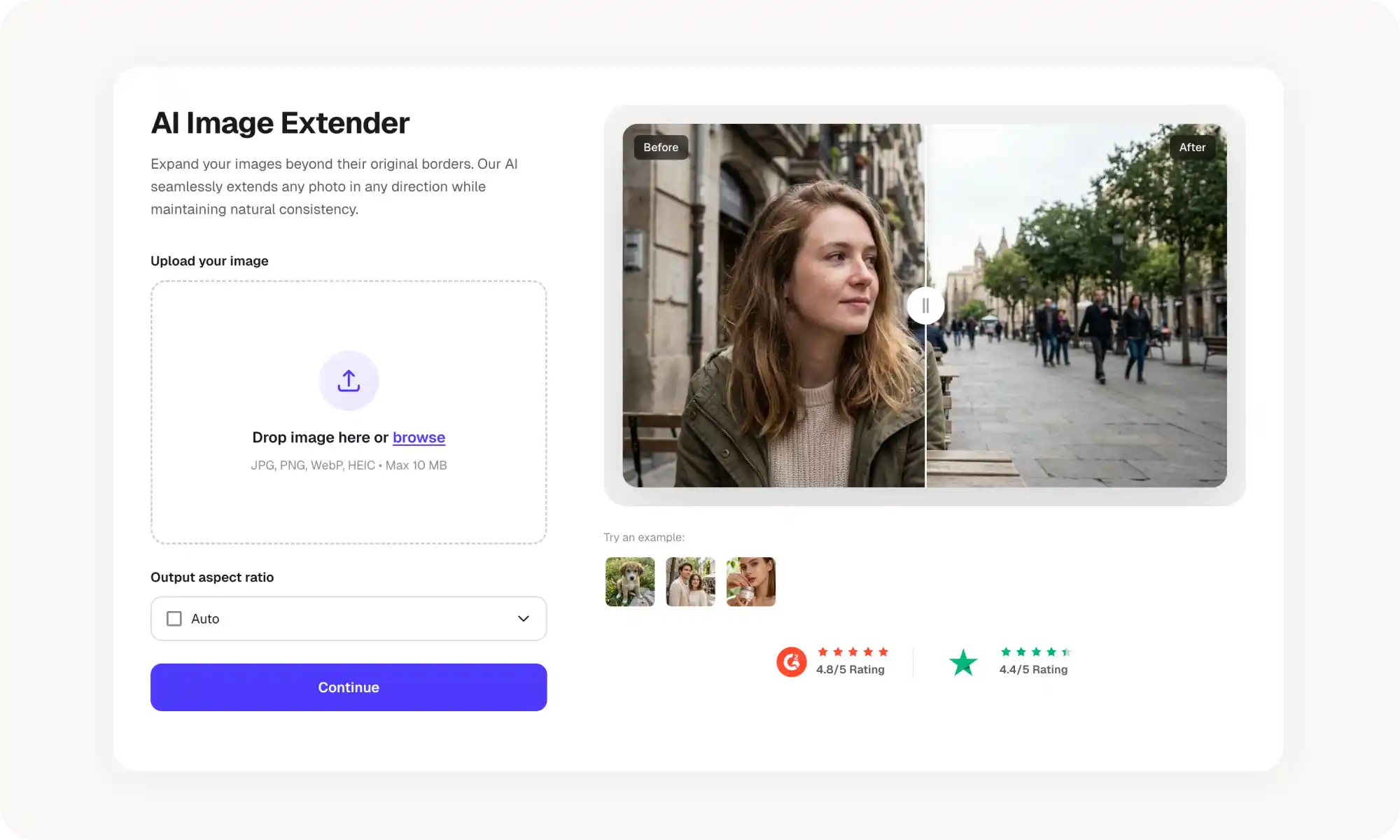Click the After label badge
The width and height of the screenshot is (1400, 840).
1192,148
